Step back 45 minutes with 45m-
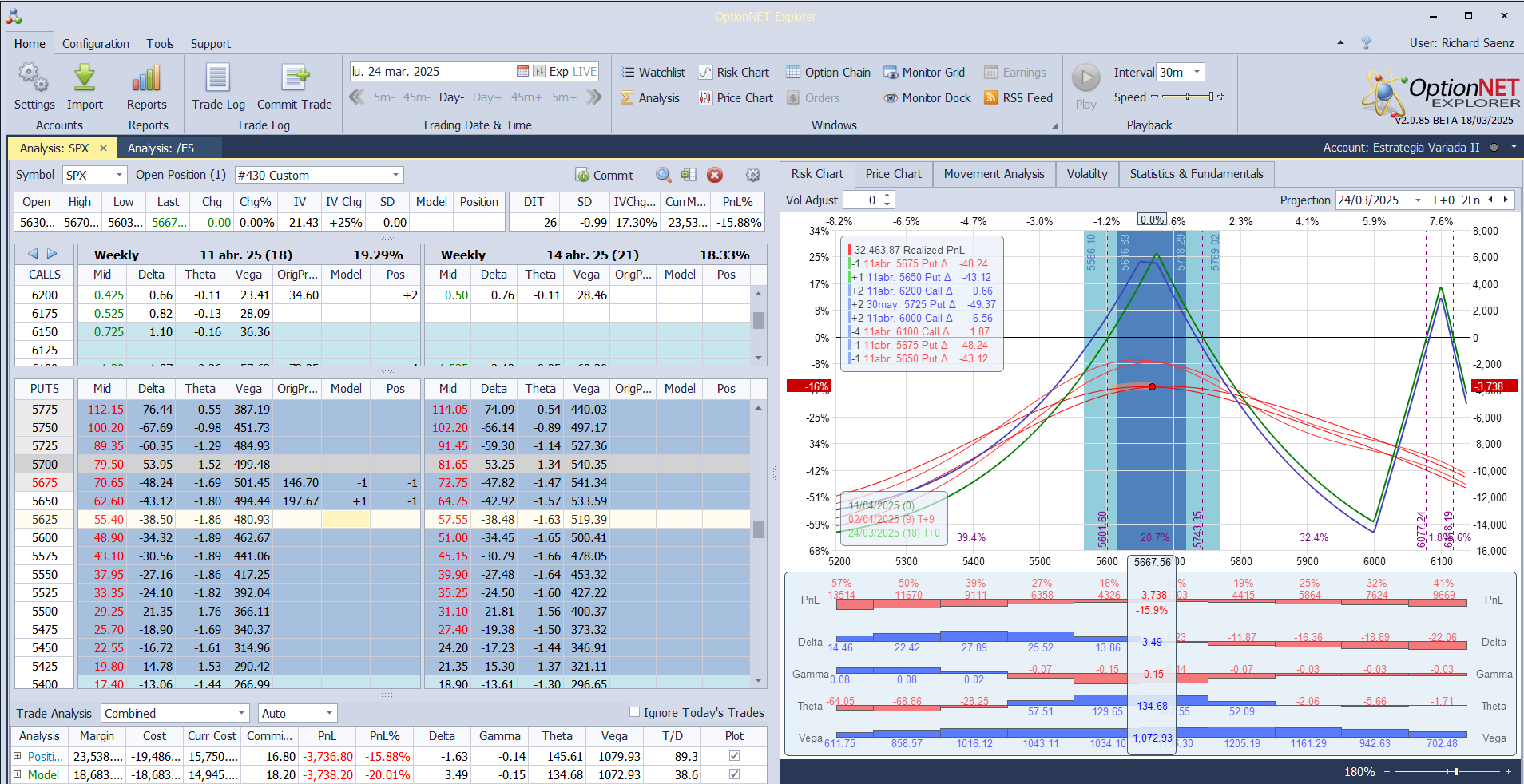The height and width of the screenshot is (784, 1524). click(x=416, y=97)
